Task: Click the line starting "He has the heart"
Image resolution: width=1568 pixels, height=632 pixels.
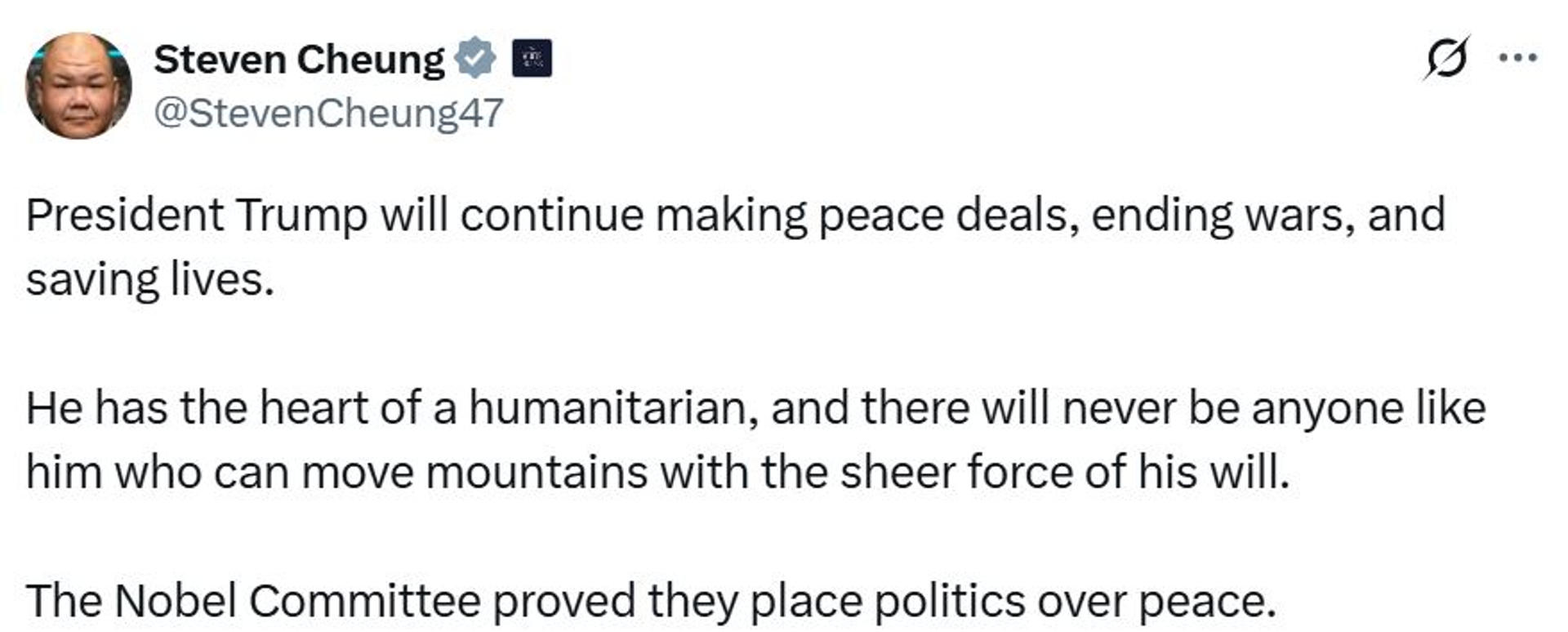Action: 755,408
